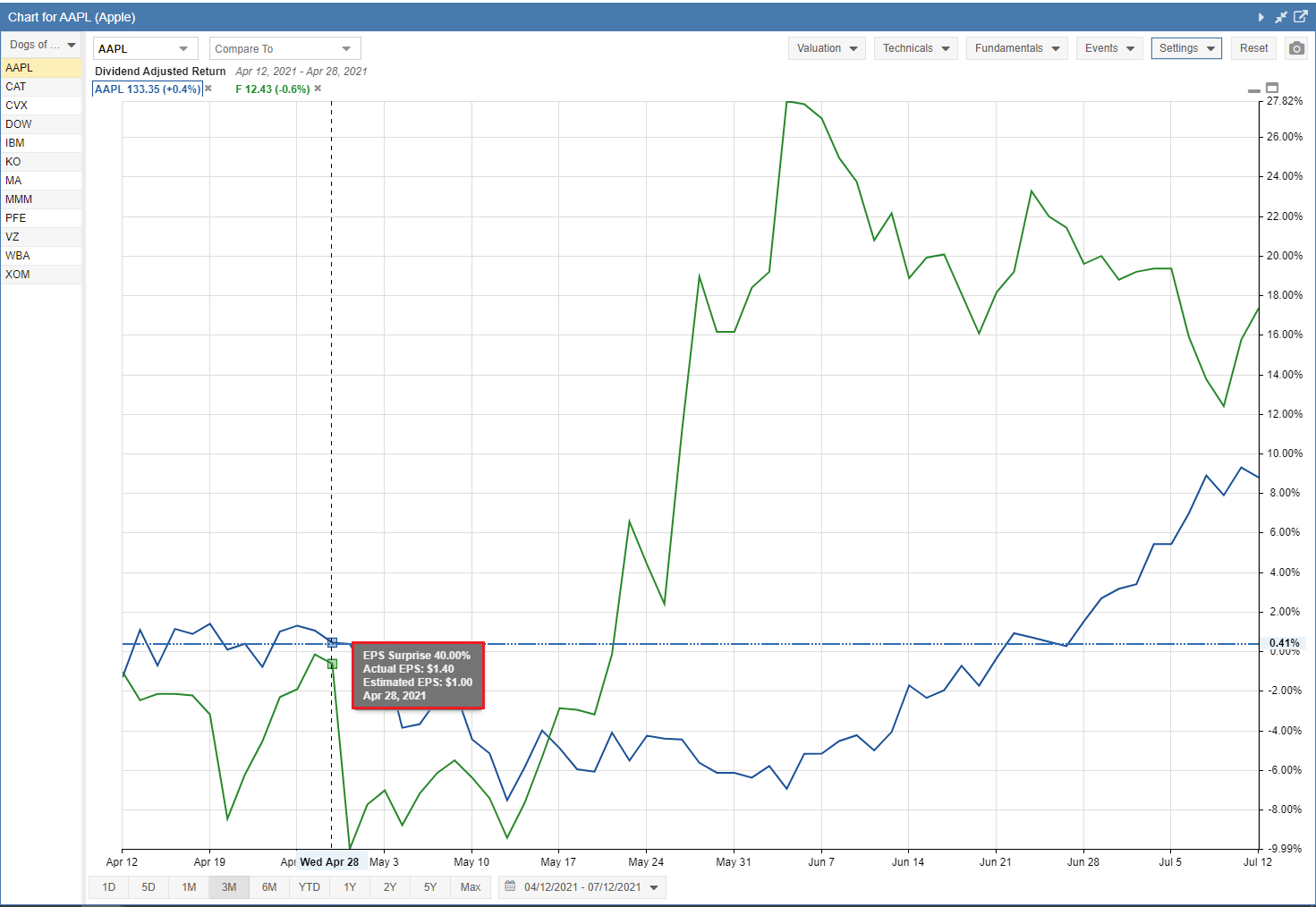Switch to the 1Y time range
The height and width of the screenshot is (907, 1316).
pos(350,887)
